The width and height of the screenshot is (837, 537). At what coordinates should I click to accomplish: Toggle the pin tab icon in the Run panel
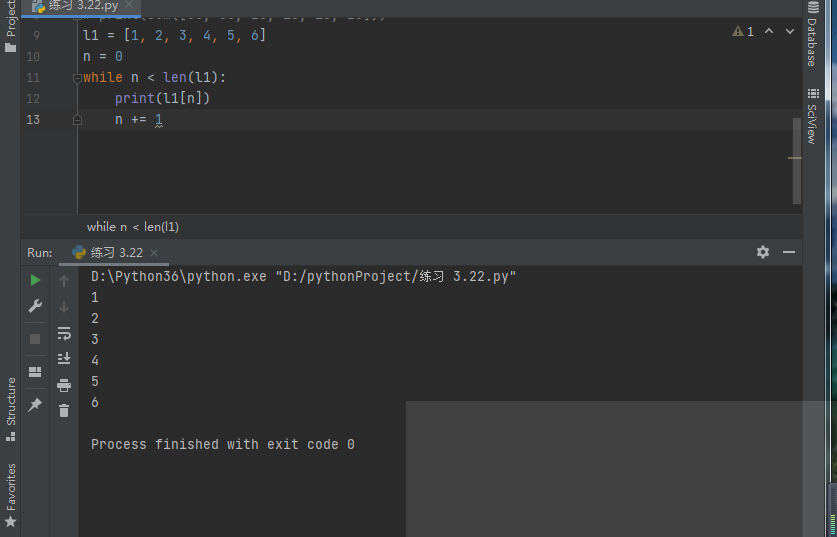tap(35, 404)
